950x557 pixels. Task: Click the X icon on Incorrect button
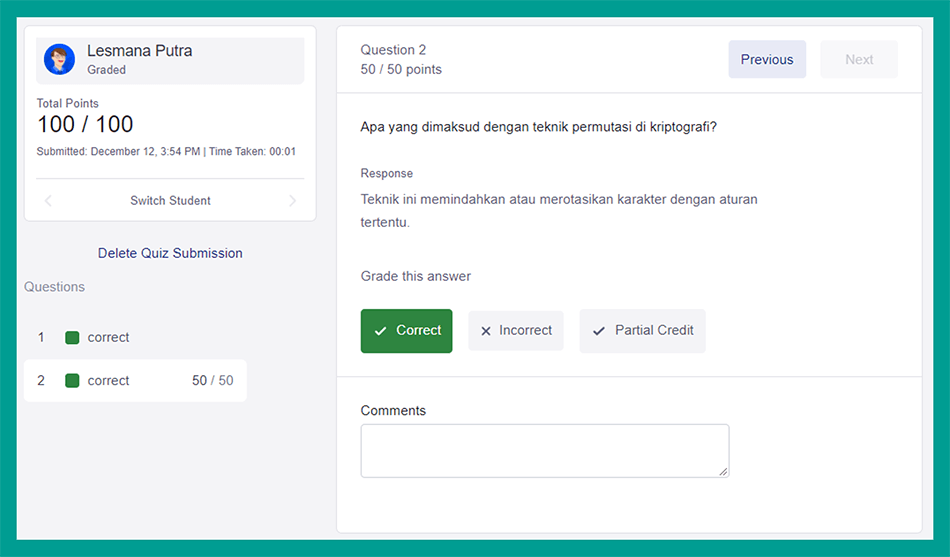486,331
